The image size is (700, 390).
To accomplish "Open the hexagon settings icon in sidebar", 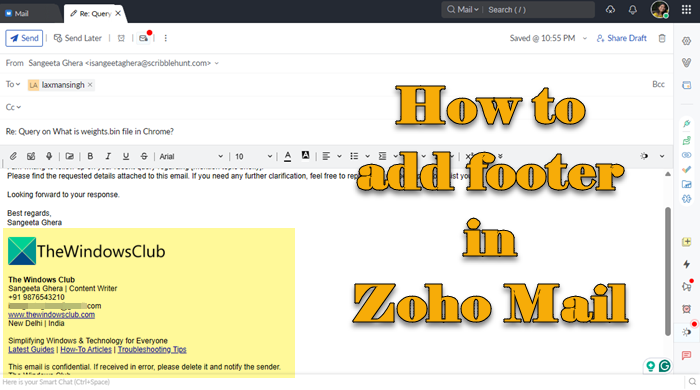I will tap(687, 41).
